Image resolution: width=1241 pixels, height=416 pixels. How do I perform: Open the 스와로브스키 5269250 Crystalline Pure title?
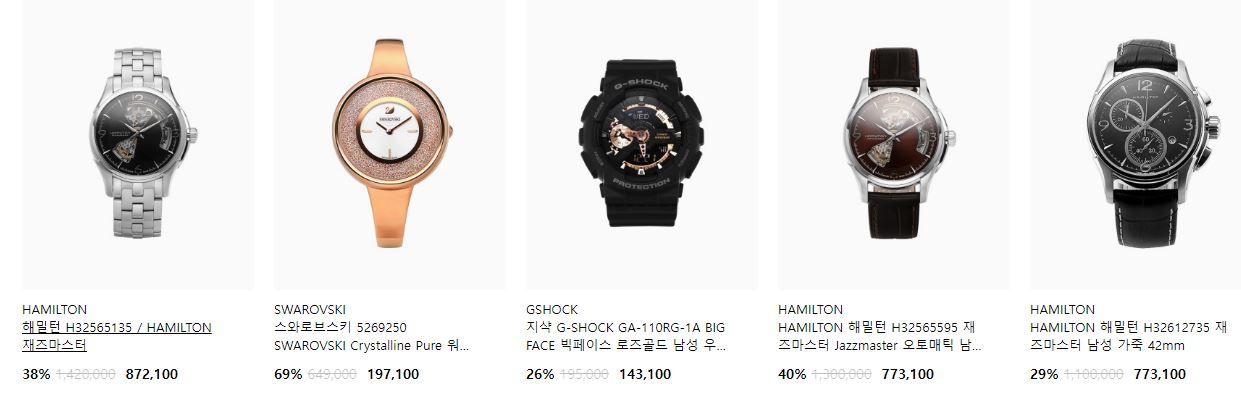(371, 337)
